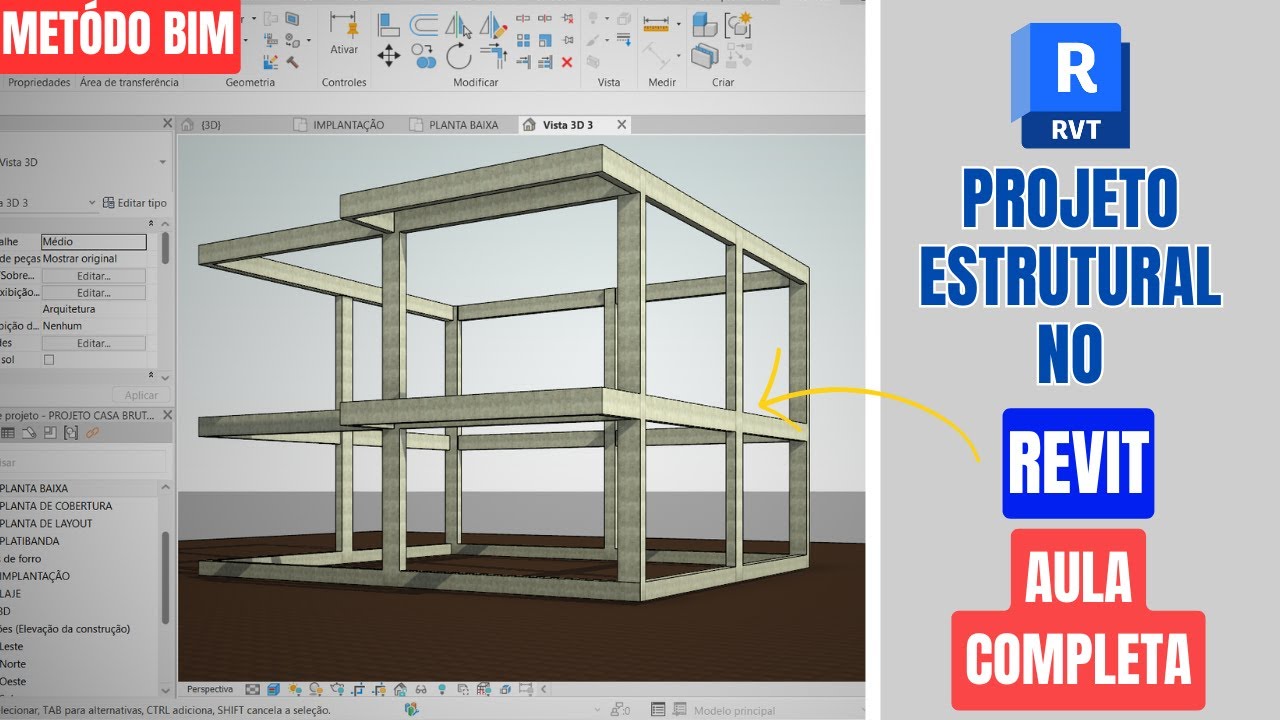Expand the view control bar chevron arrow
Screen dimensions: 1280x720
pyautogui.click(x=544, y=689)
